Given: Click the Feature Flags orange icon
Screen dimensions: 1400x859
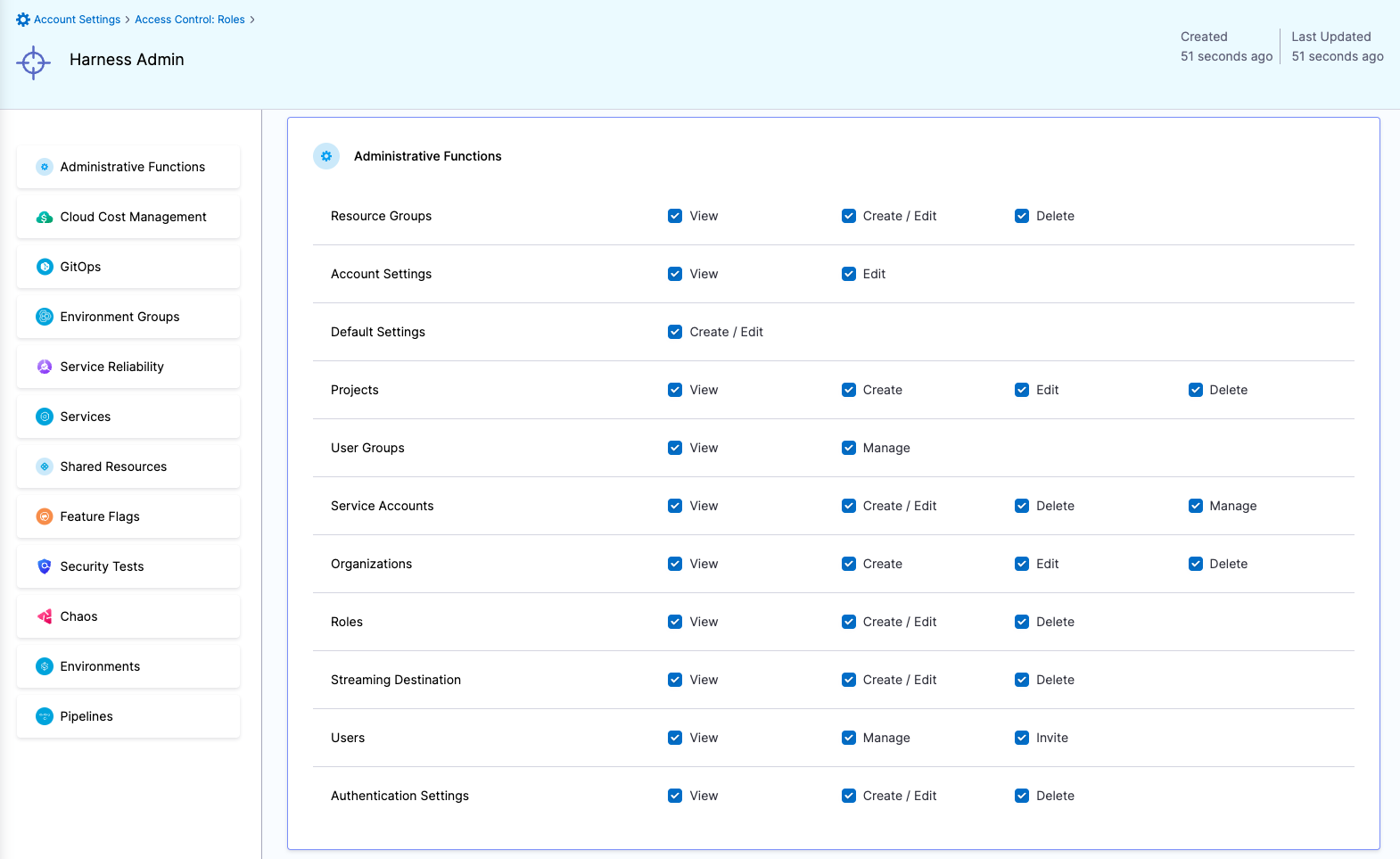Looking at the screenshot, I should (x=44, y=516).
